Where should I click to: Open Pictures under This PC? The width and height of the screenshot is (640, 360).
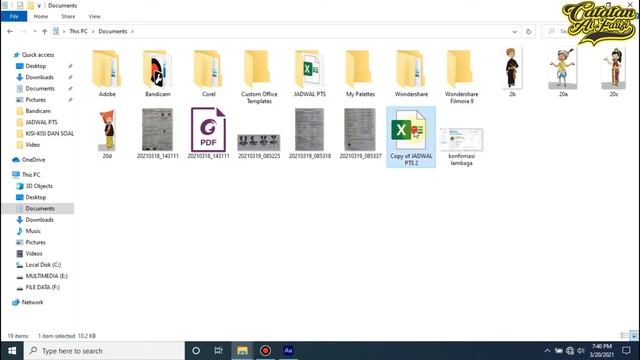(36, 242)
